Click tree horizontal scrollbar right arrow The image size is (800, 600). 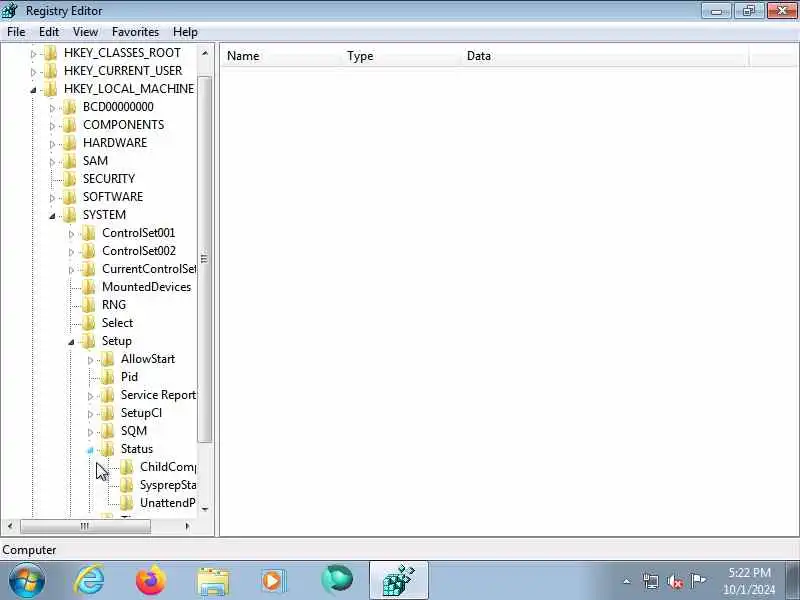click(x=188, y=526)
